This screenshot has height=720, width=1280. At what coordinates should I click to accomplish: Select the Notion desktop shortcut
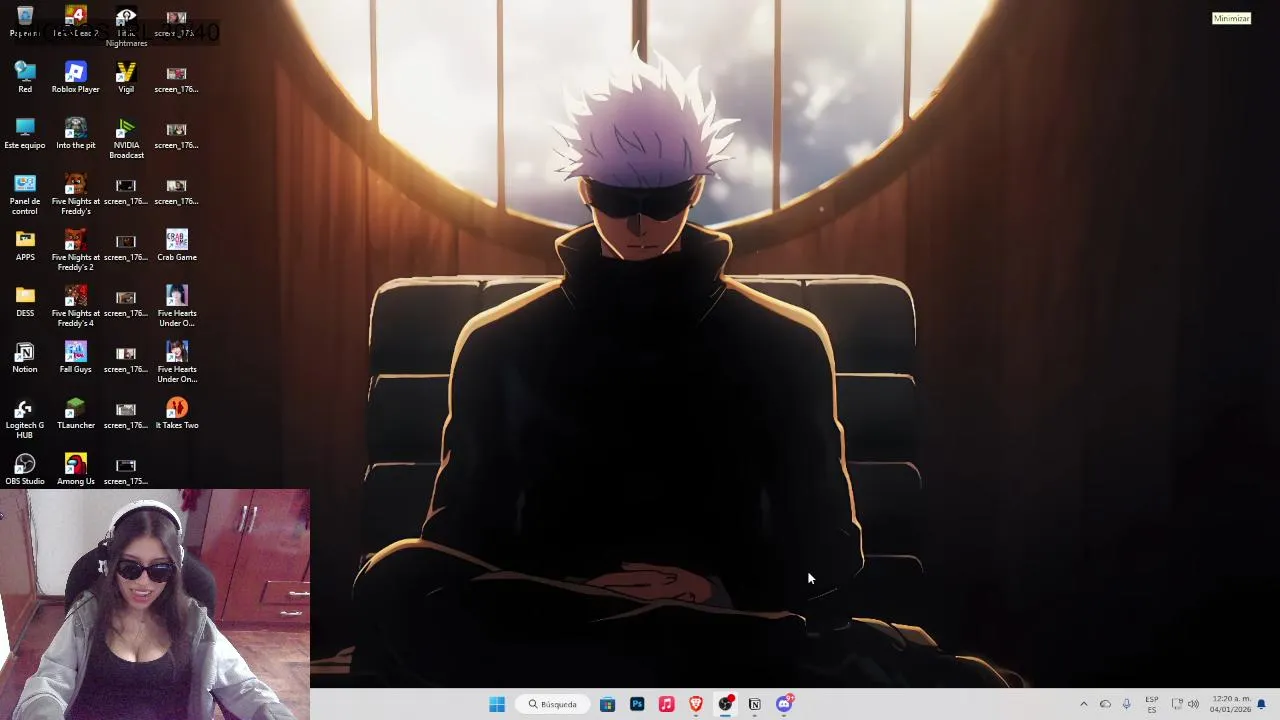pos(25,358)
